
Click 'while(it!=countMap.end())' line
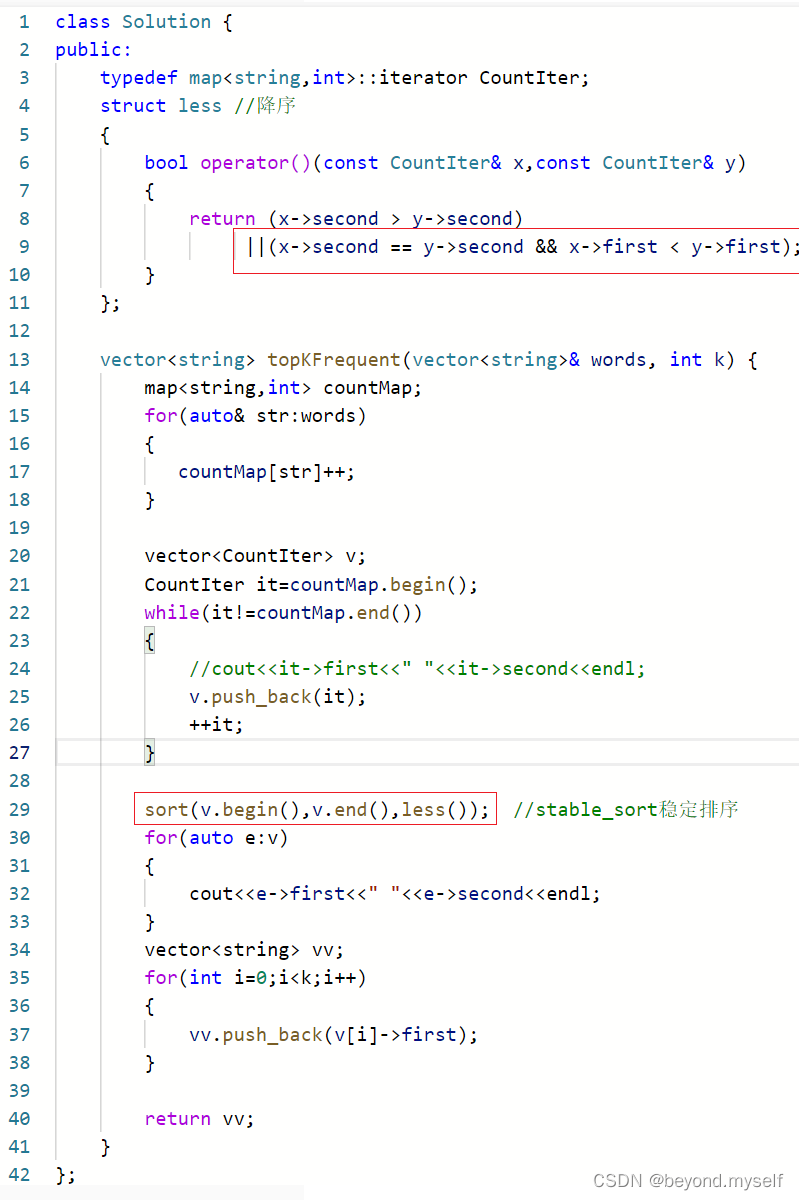pos(283,612)
